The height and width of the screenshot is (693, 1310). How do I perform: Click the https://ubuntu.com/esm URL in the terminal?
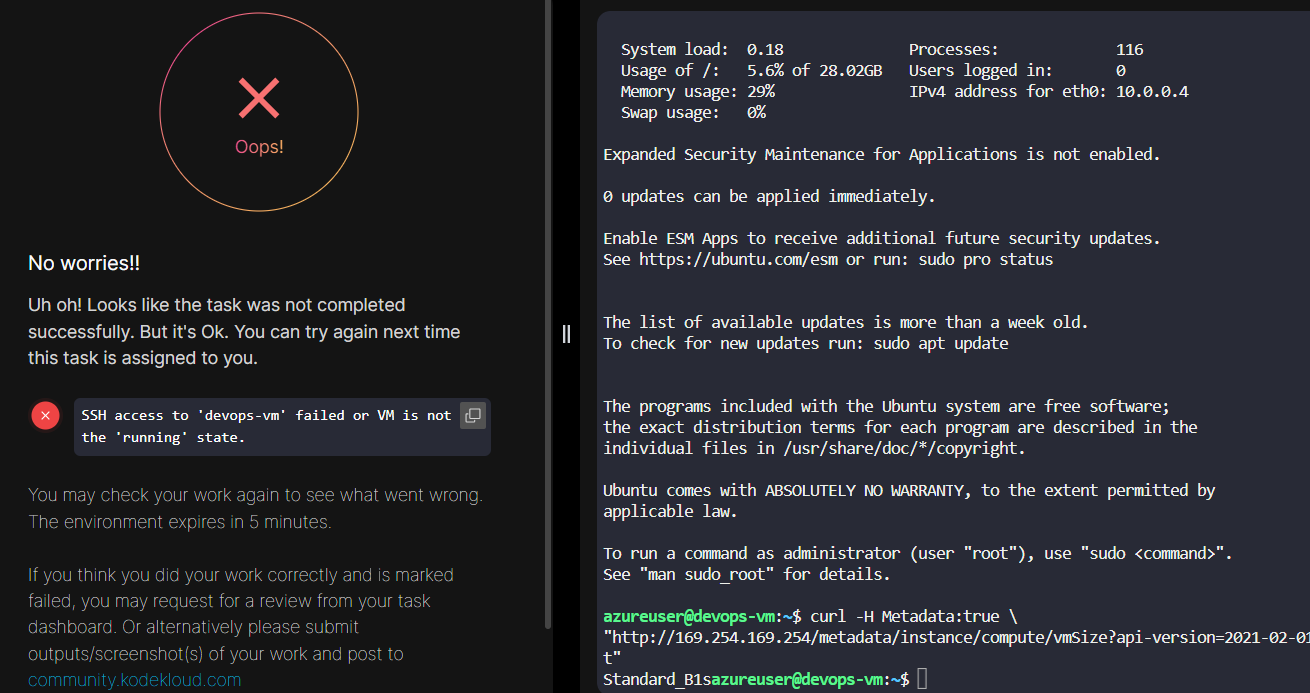(x=739, y=260)
